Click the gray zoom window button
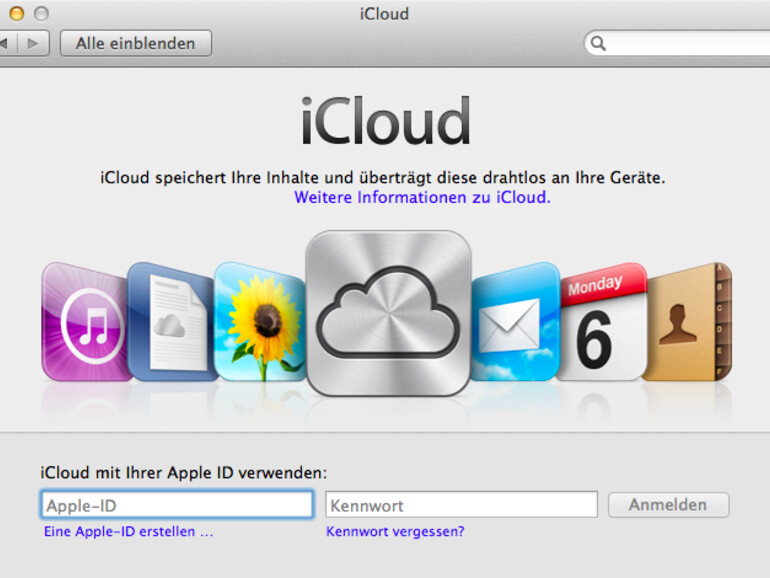The image size is (770, 578). click(41, 13)
